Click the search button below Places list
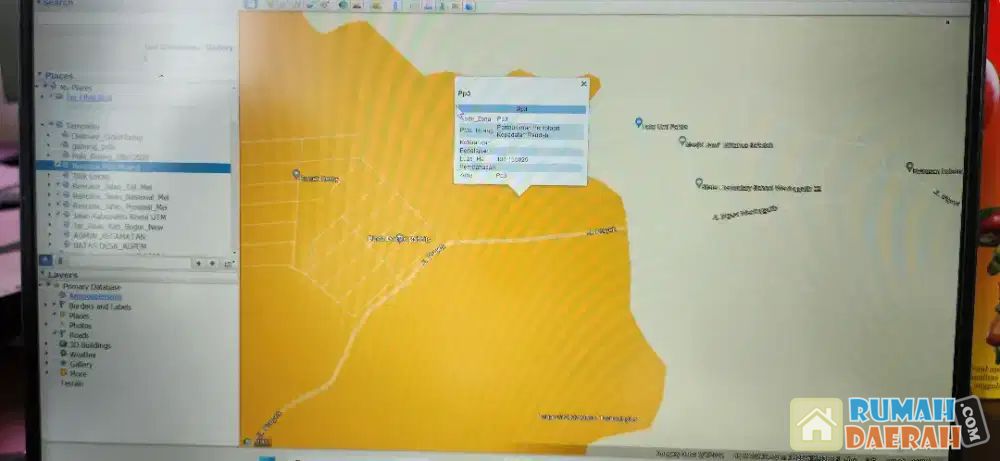Screen dimensions: 1000x461 [45, 261]
